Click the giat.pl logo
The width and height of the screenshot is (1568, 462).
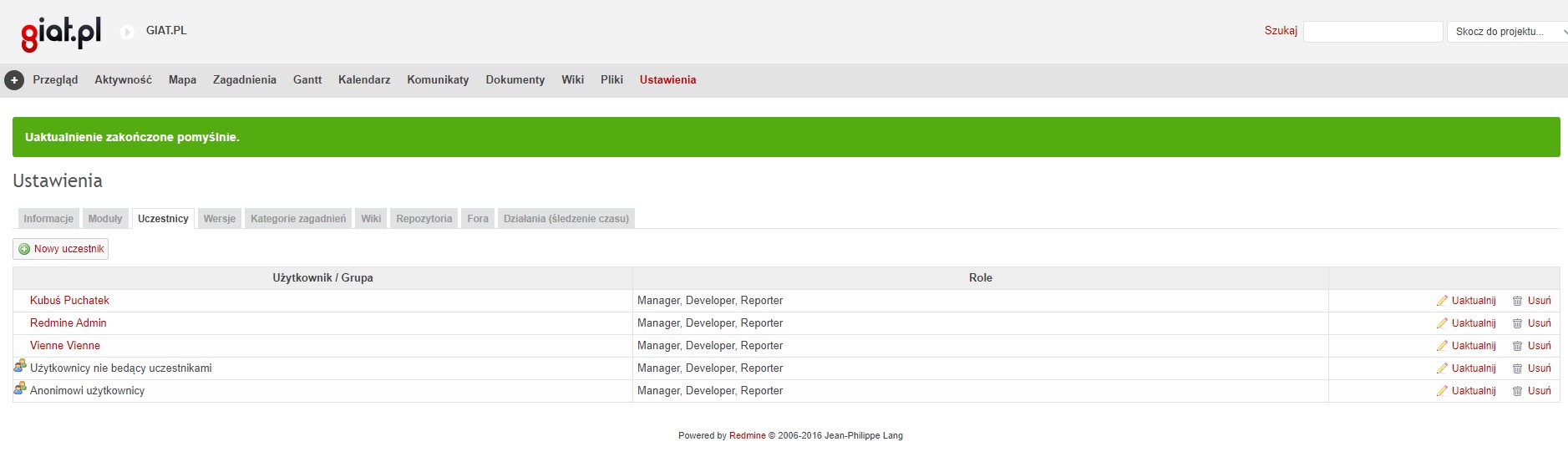[61, 33]
